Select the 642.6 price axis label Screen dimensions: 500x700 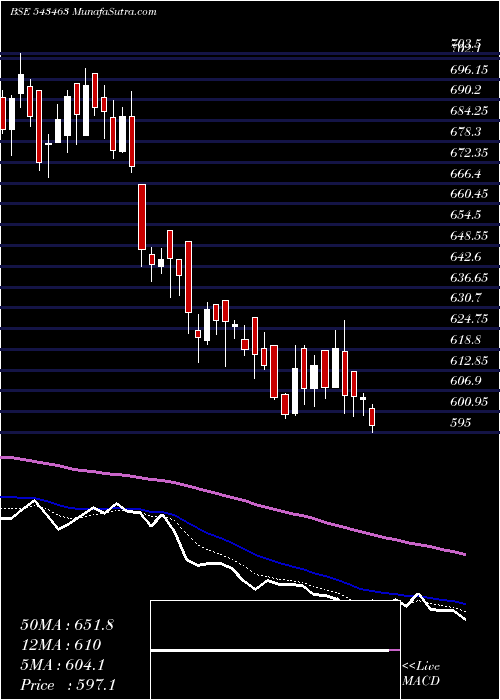click(x=465, y=257)
